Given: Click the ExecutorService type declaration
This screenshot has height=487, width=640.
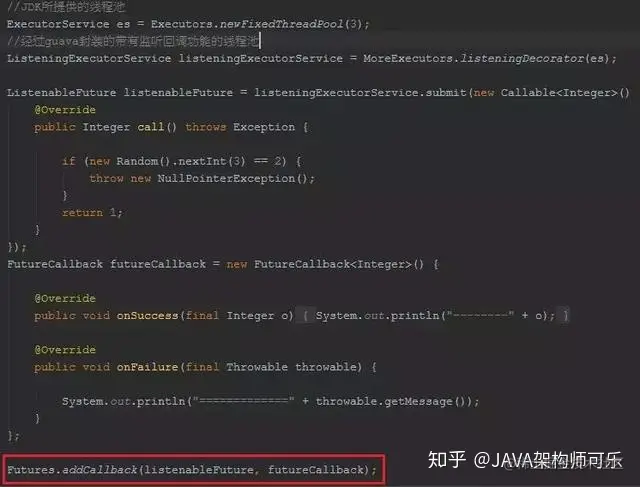Looking at the screenshot, I should coord(58,24).
